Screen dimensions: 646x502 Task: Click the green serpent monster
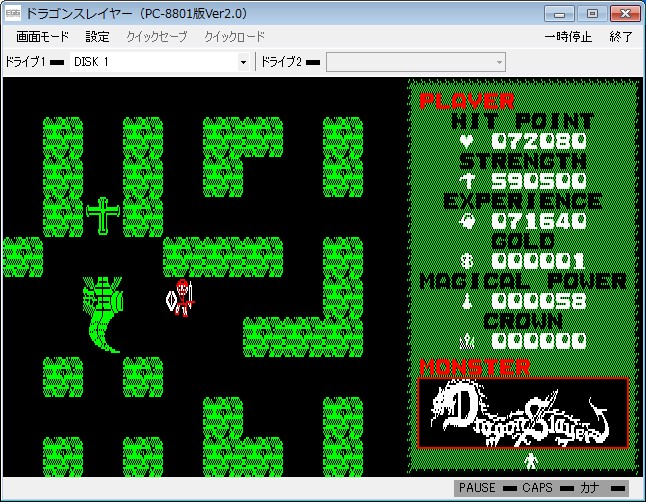pyautogui.click(x=103, y=314)
